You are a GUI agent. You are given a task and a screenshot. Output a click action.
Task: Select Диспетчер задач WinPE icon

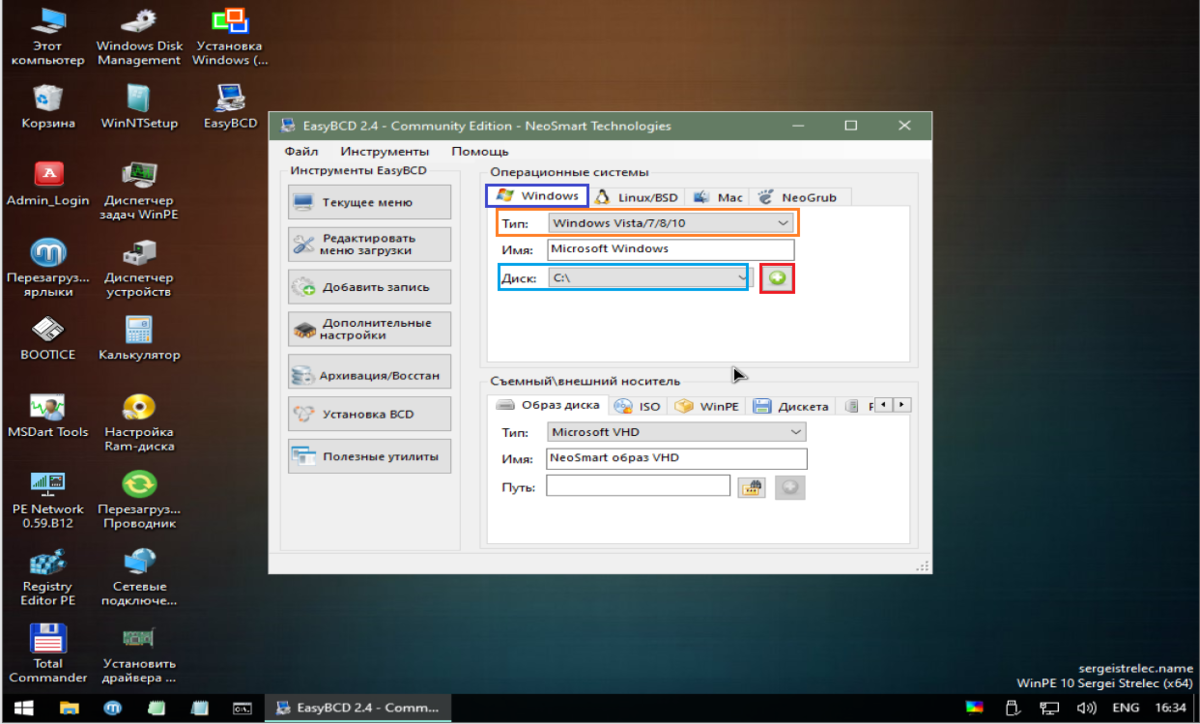(x=139, y=191)
